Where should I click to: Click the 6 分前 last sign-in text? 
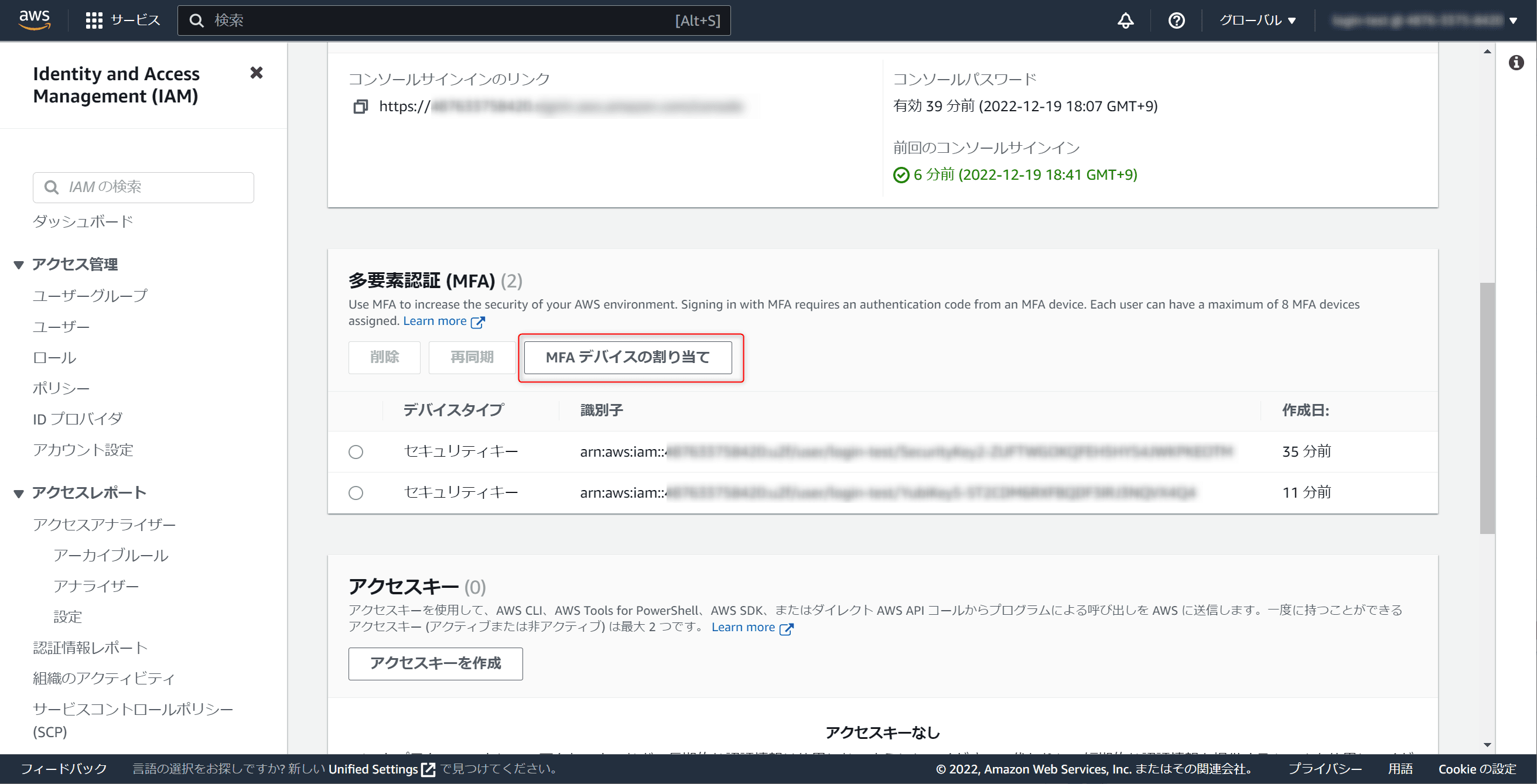[x=1025, y=174]
